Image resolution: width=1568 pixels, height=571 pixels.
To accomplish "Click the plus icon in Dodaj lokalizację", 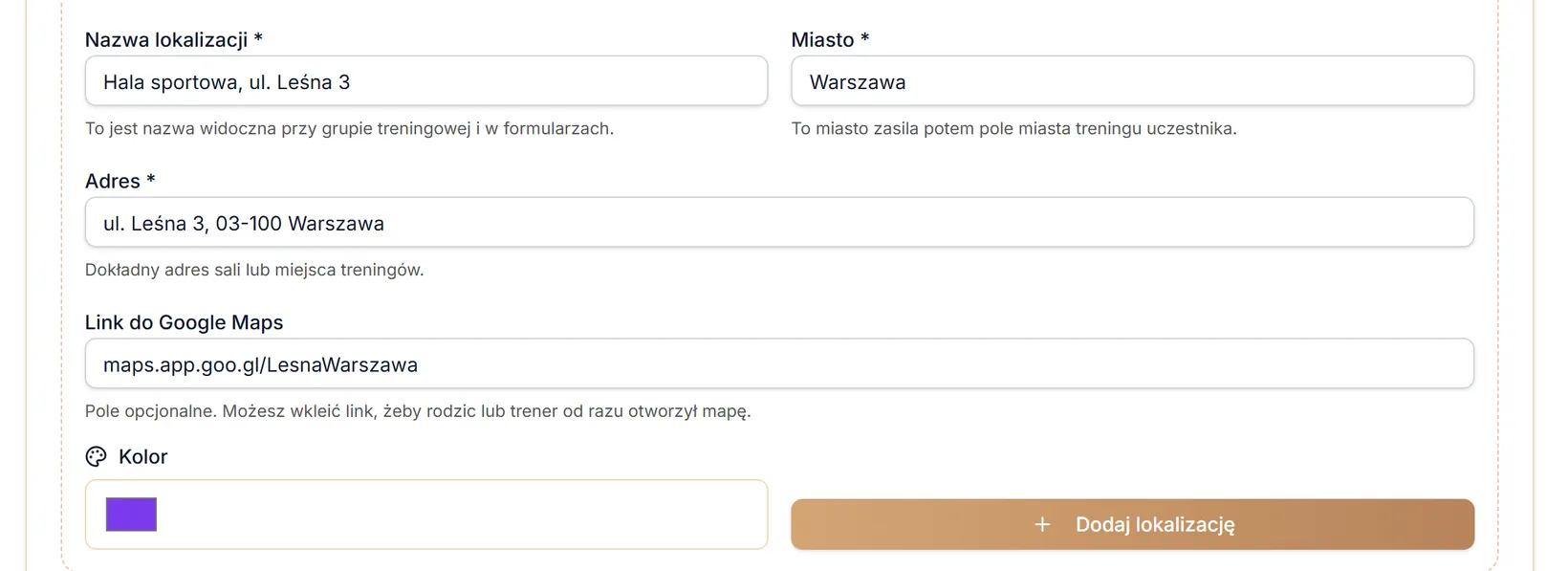I will click(x=1042, y=524).
